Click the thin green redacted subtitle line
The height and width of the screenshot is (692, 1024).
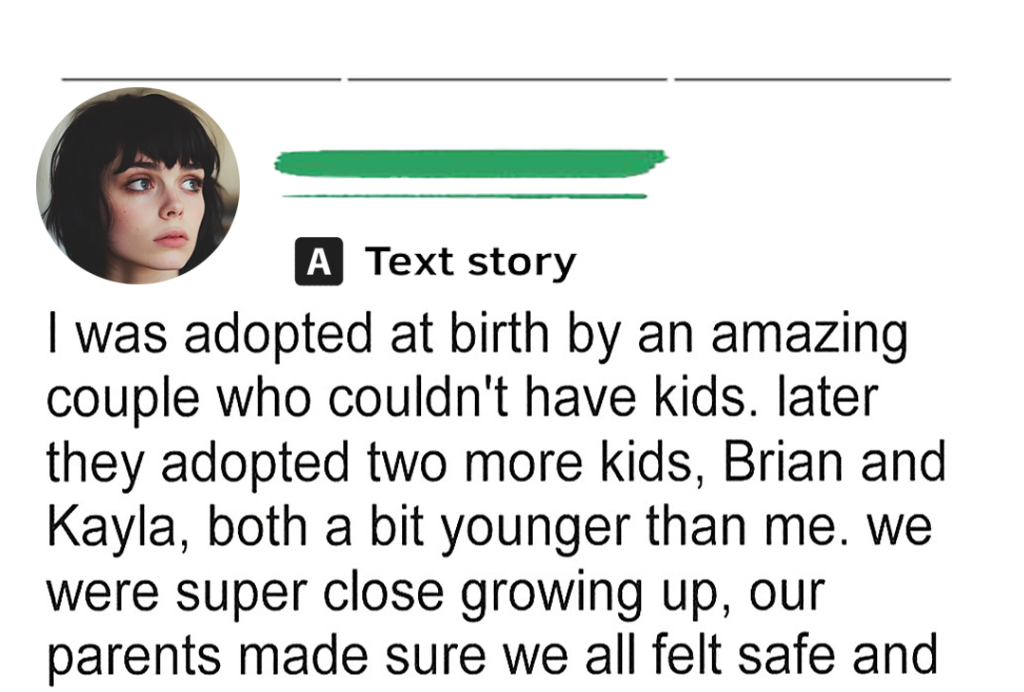(464, 195)
